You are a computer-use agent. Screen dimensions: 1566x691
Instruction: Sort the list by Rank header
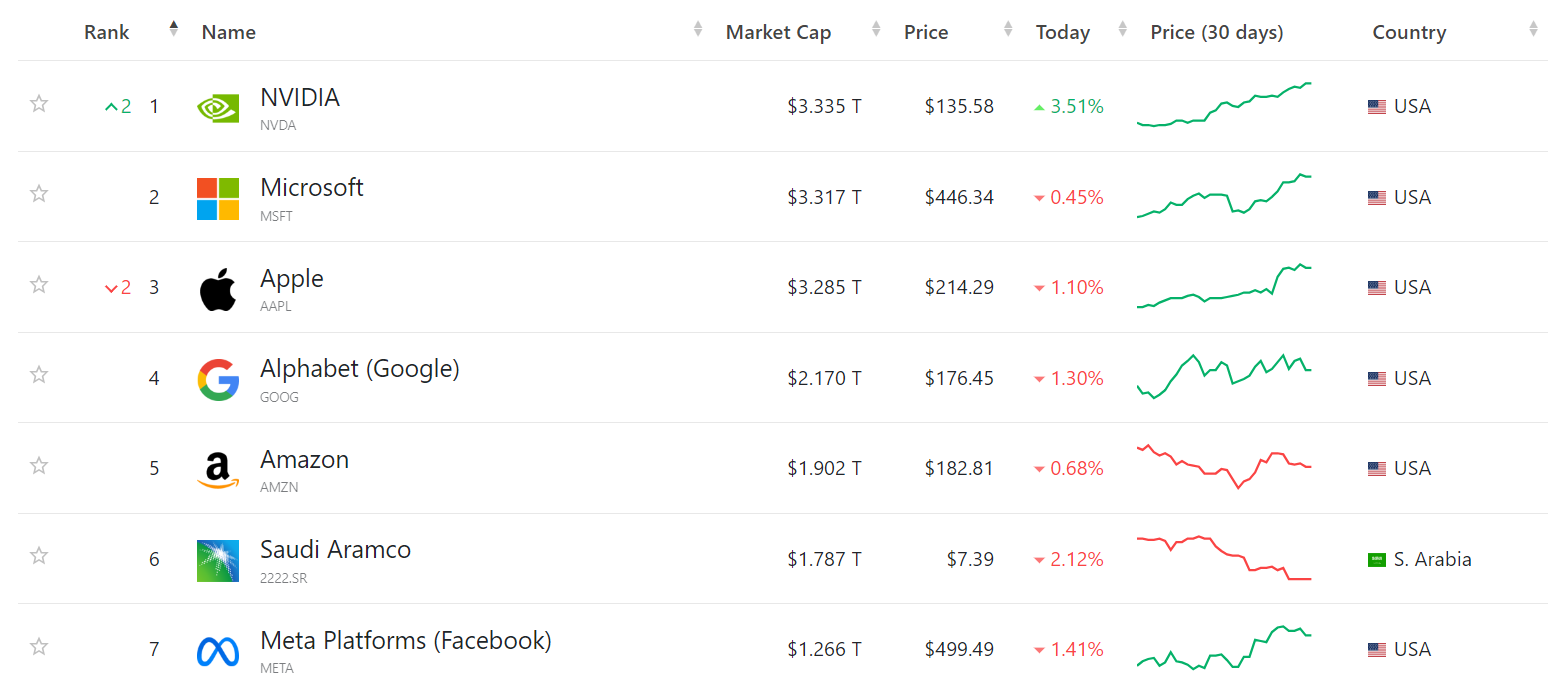point(107,32)
